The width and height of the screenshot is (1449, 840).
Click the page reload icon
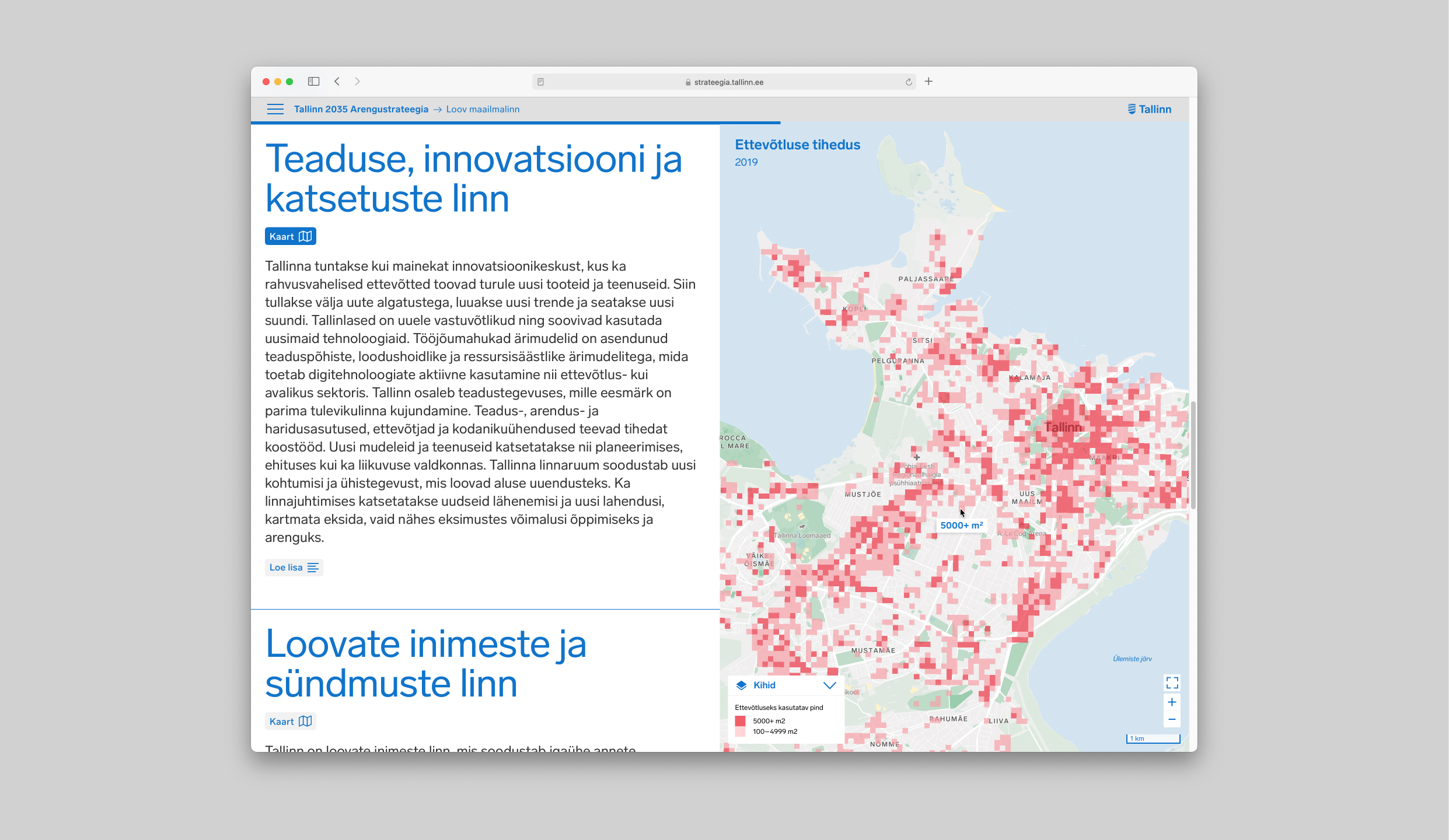pos(908,82)
